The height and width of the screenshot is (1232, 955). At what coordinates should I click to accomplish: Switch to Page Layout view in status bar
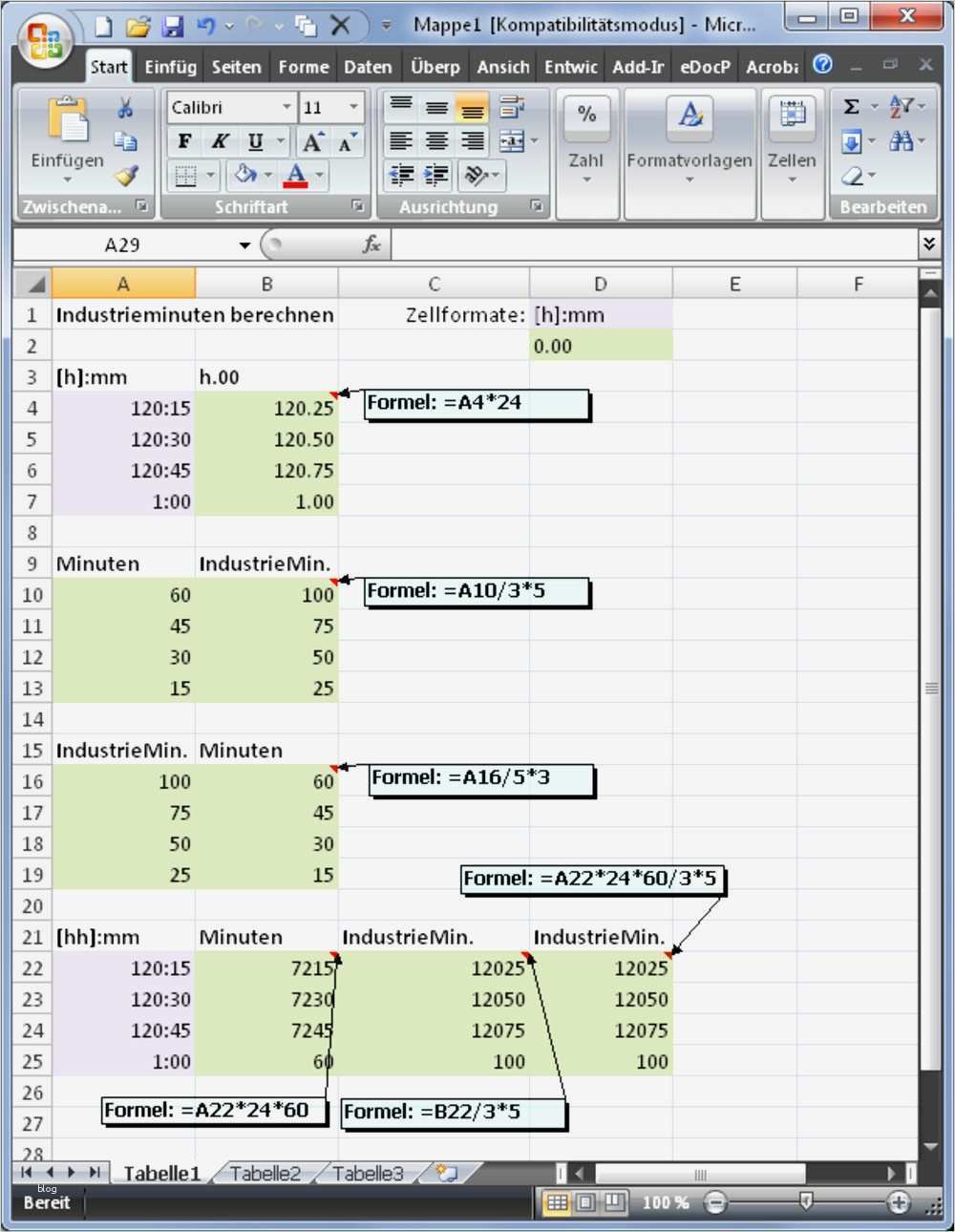click(x=586, y=1202)
